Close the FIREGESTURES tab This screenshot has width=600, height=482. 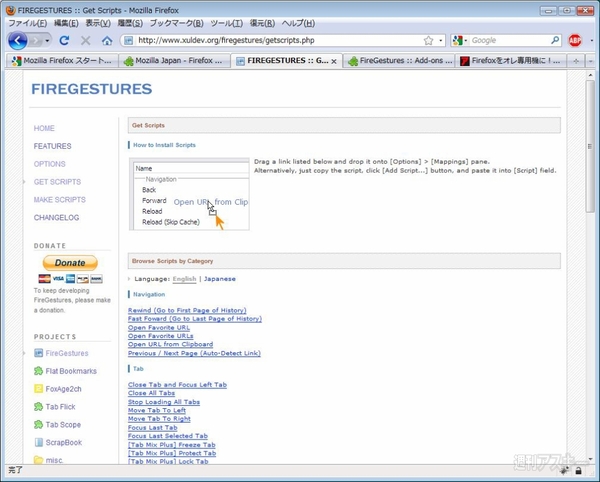[x=334, y=61]
